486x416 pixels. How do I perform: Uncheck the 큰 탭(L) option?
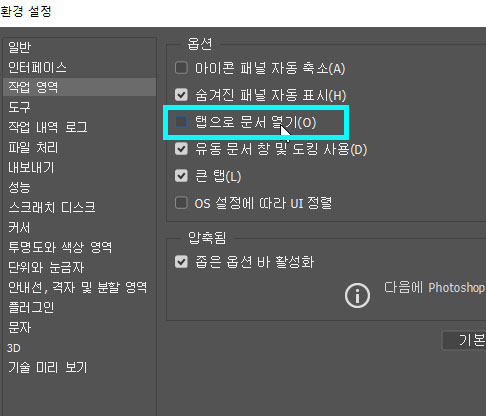click(x=181, y=175)
